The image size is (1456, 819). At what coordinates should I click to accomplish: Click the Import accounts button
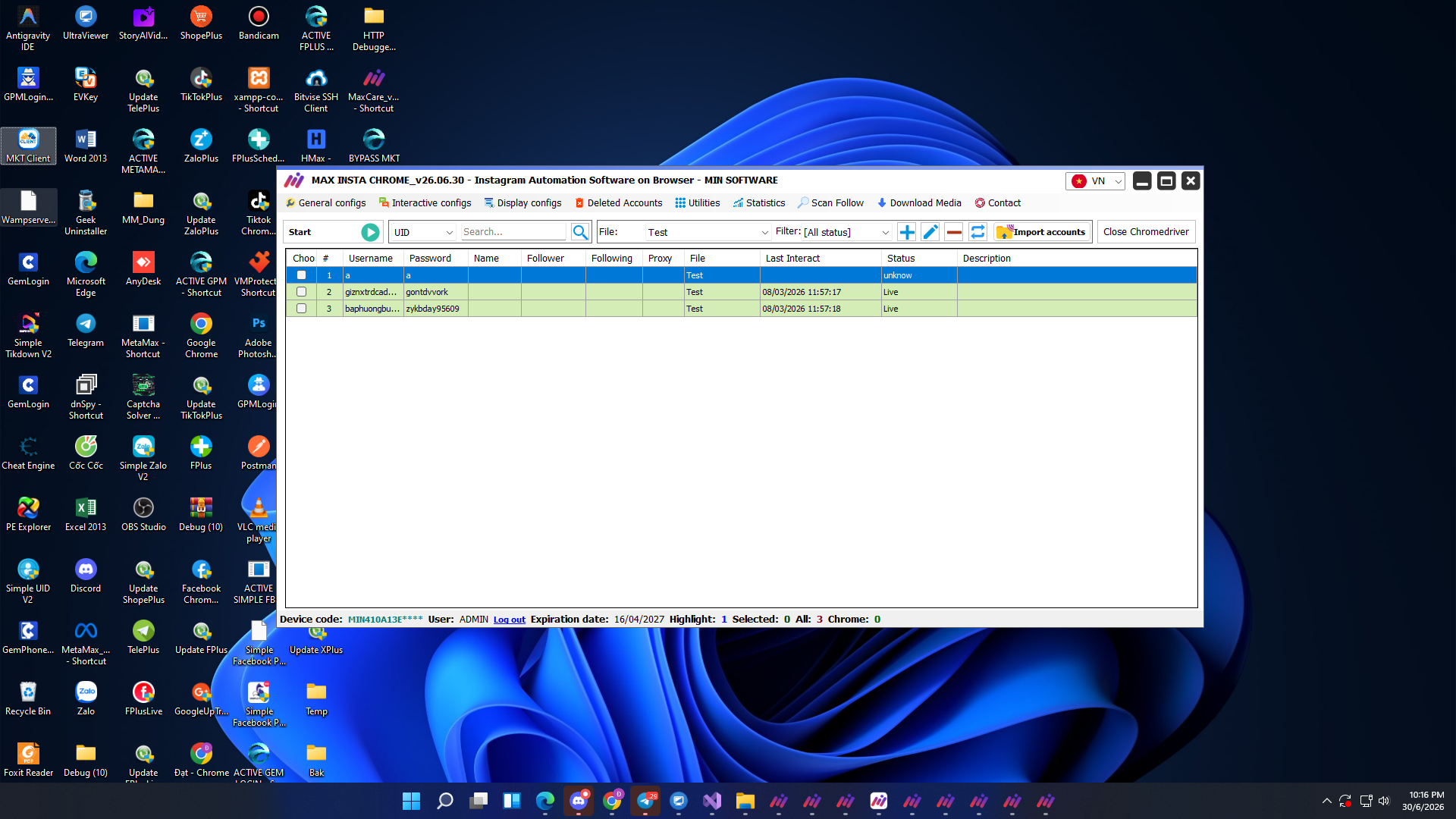pyautogui.click(x=1043, y=232)
